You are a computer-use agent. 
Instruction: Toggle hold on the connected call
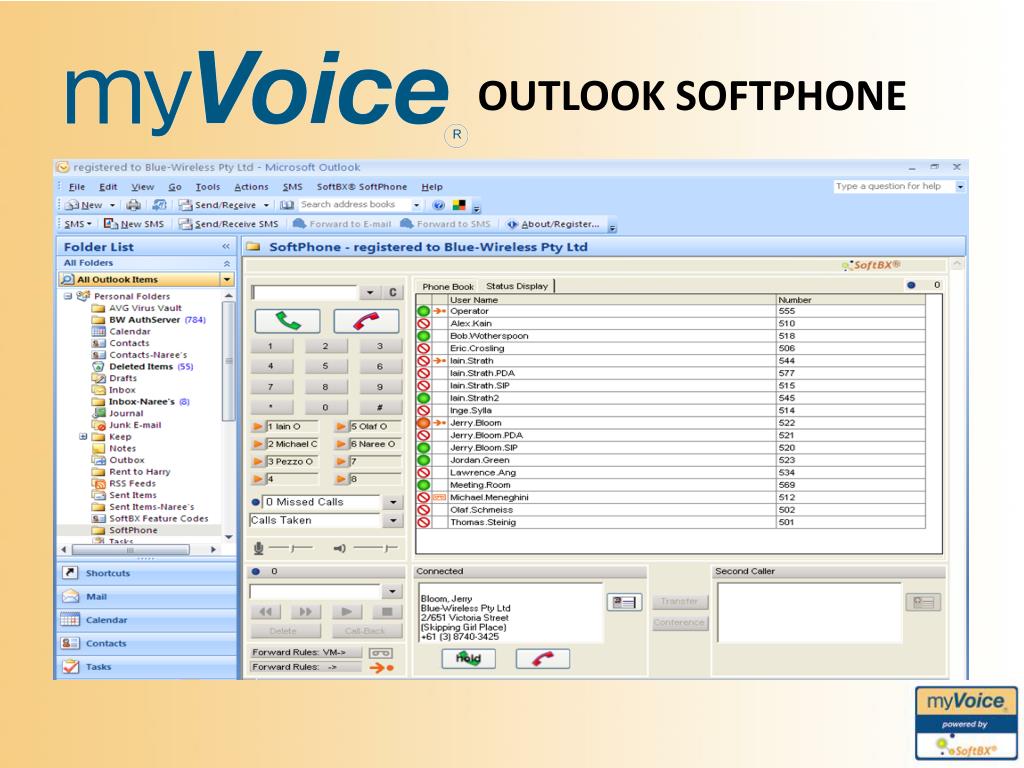click(468, 658)
